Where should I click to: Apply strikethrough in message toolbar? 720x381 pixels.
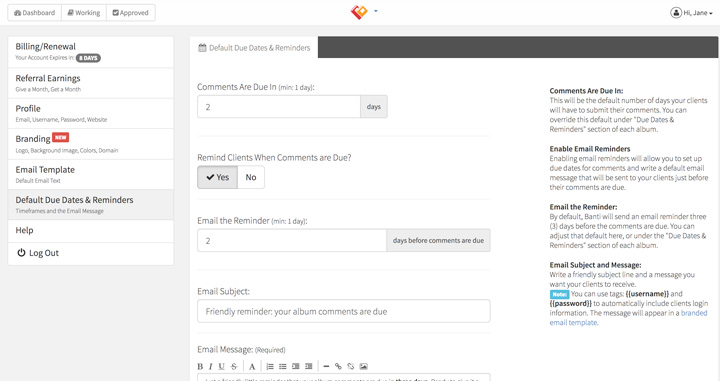pyautogui.click(x=234, y=366)
